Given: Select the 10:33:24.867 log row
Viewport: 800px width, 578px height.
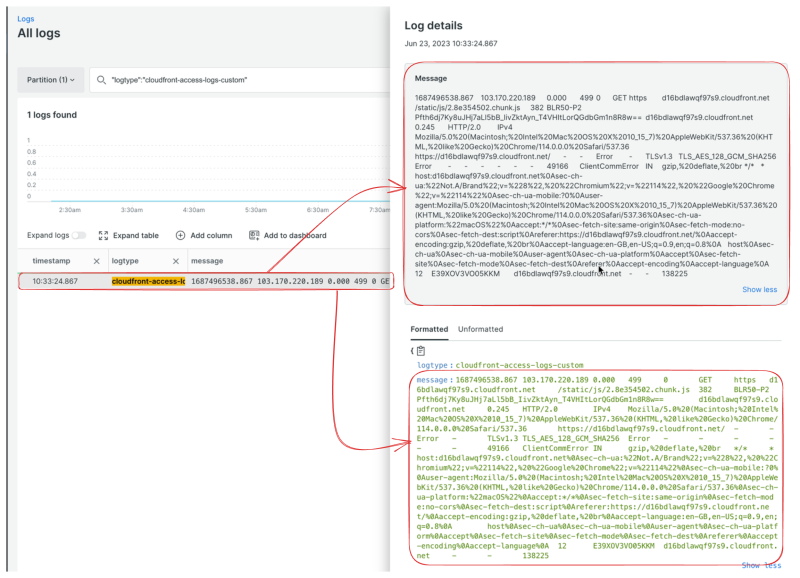Looking at the screenshot, I should (x=55, y=281).
